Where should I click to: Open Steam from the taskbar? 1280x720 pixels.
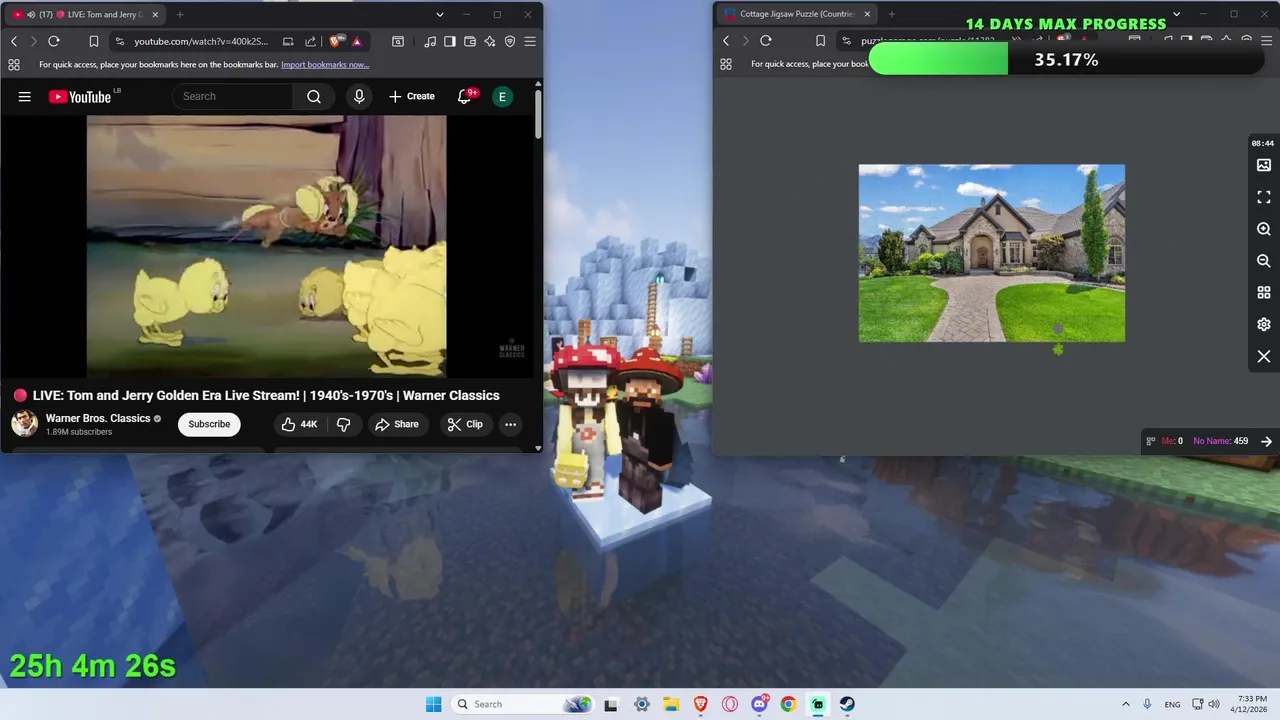coord(847,704)
